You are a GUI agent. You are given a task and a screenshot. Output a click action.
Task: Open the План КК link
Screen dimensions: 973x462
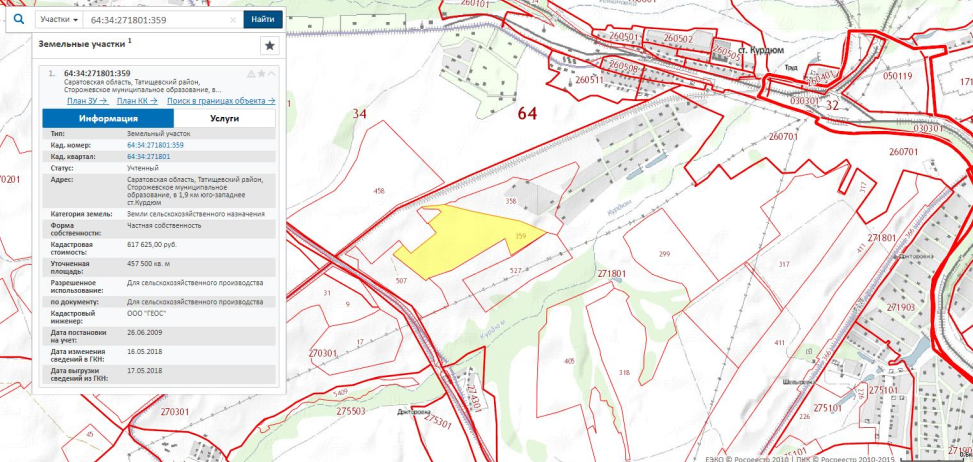pos(136,101)
